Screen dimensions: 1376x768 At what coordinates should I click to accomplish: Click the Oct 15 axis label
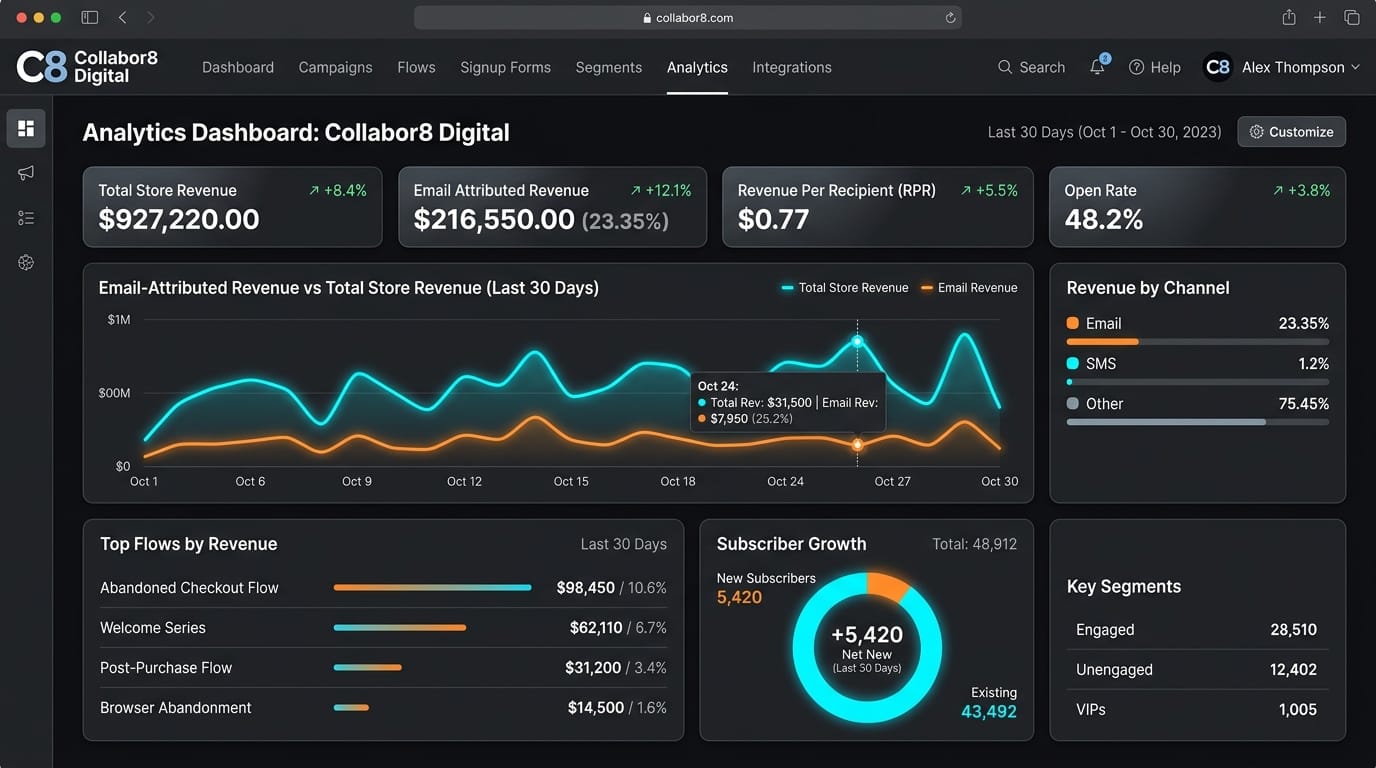[x=571, y=481]
